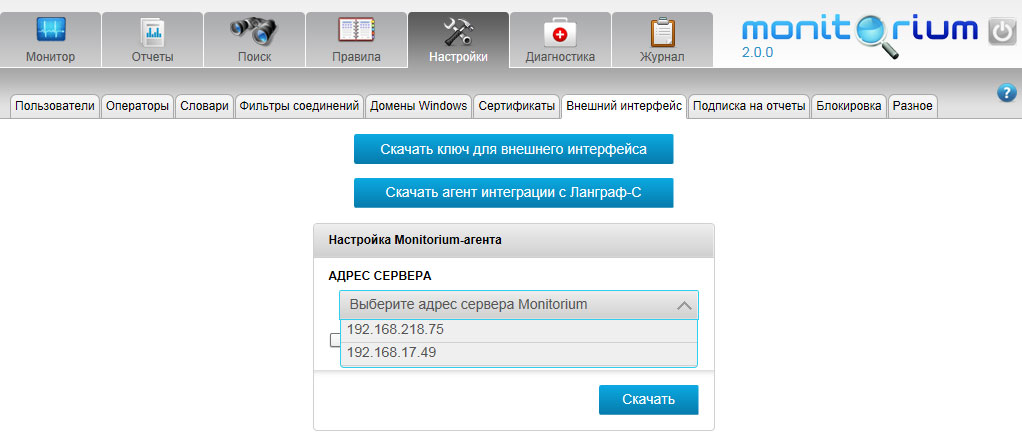Click the version number 2.0.0

point(757,53)
